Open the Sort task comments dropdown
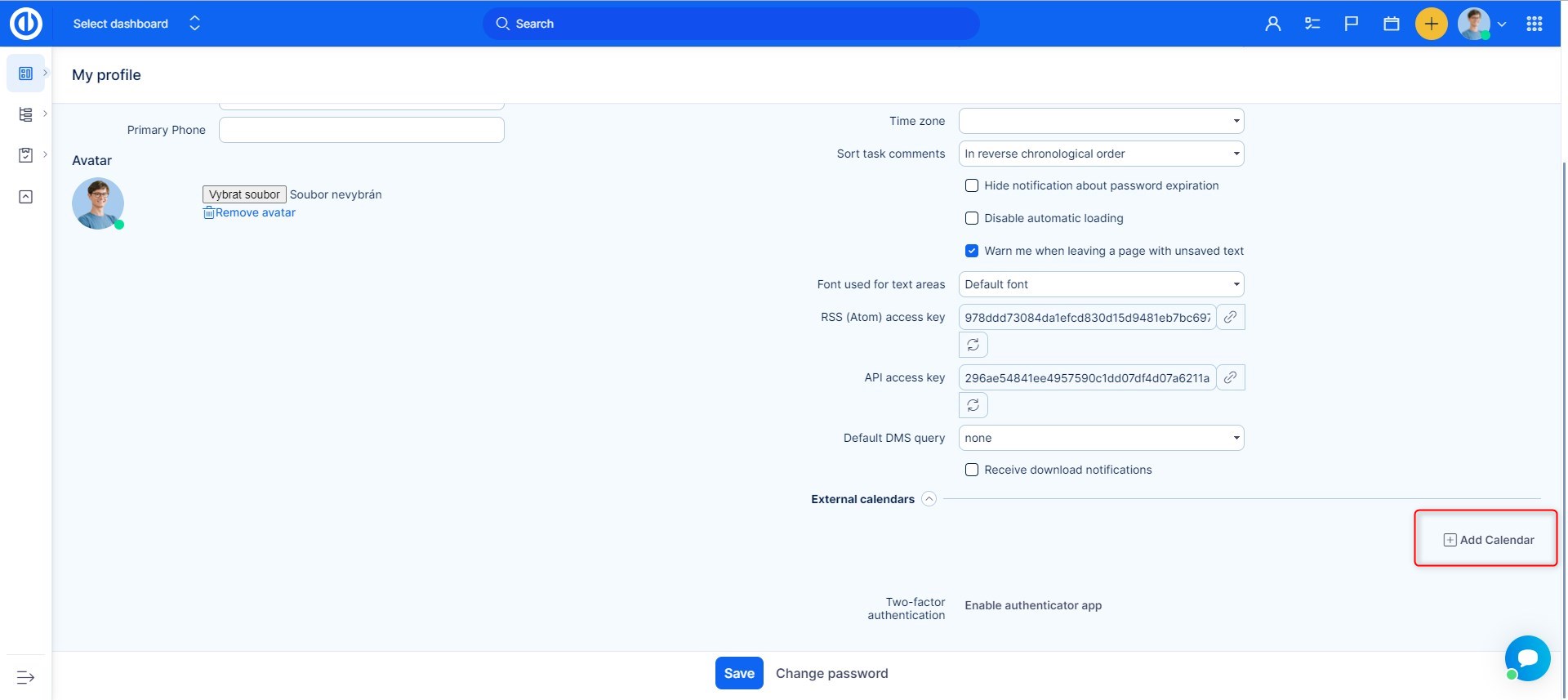The width and height of the screenshot is (1568, 700). tap(1101, 154)
